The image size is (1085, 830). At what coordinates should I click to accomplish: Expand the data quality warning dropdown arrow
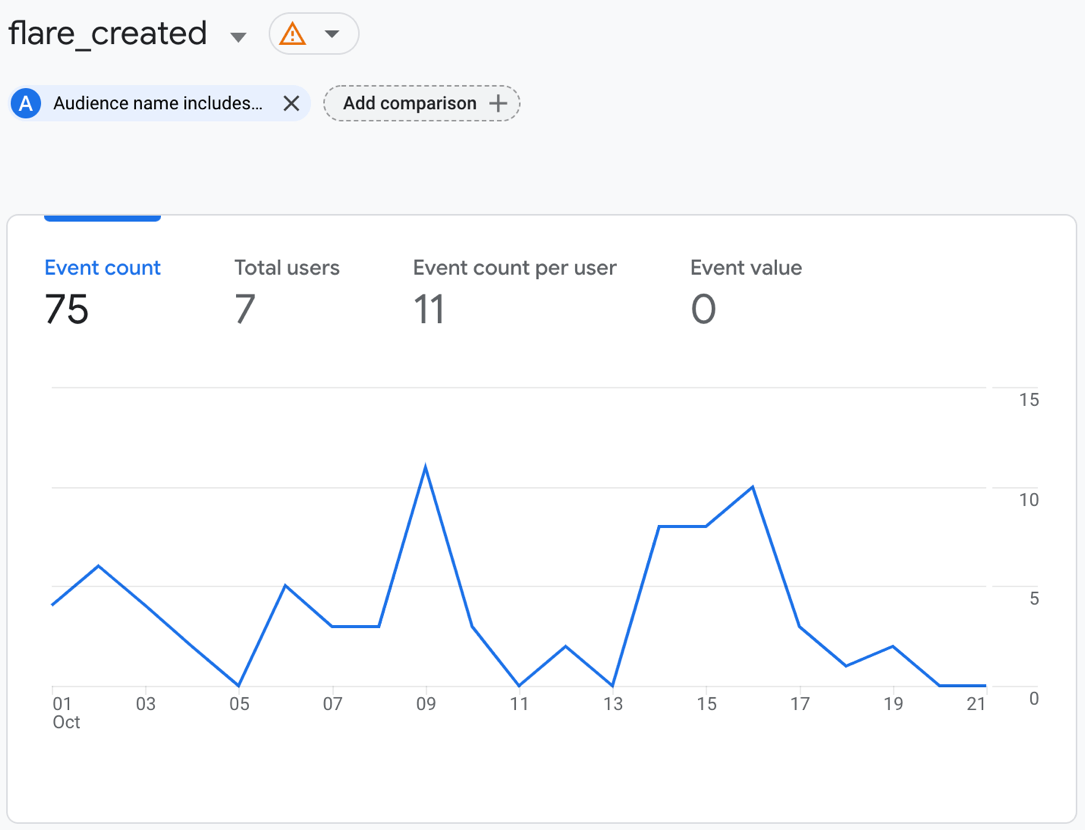(x=332, y=35)
